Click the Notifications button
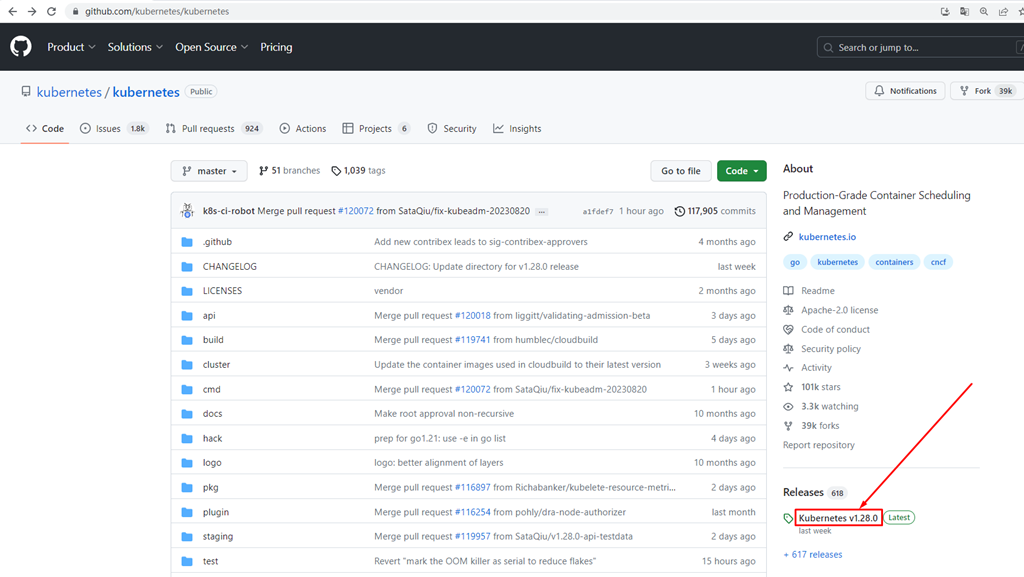The width and height of the screenshot is (1024, 577). click(x=905, y=91)
